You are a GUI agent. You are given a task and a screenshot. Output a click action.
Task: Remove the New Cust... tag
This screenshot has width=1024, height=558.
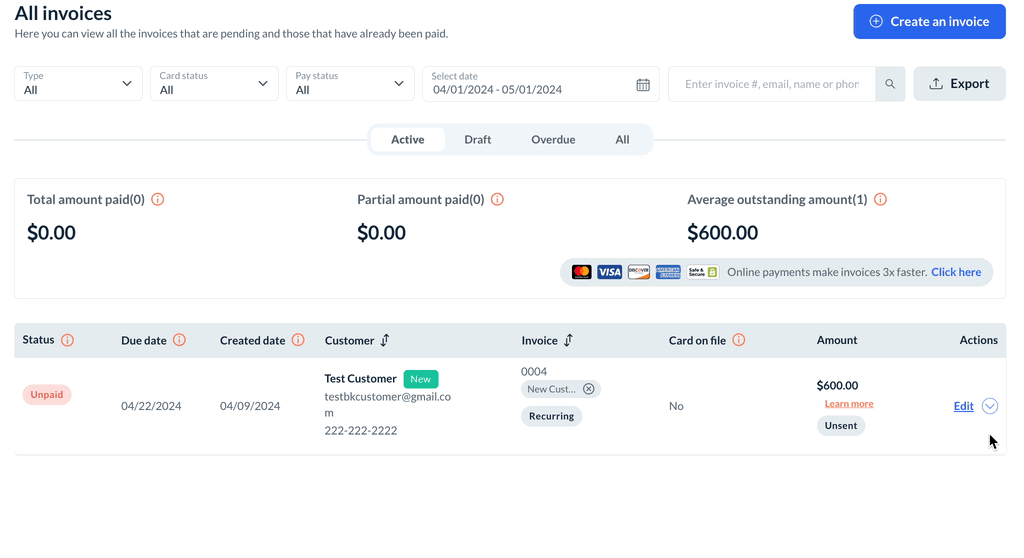coord(589,389)
